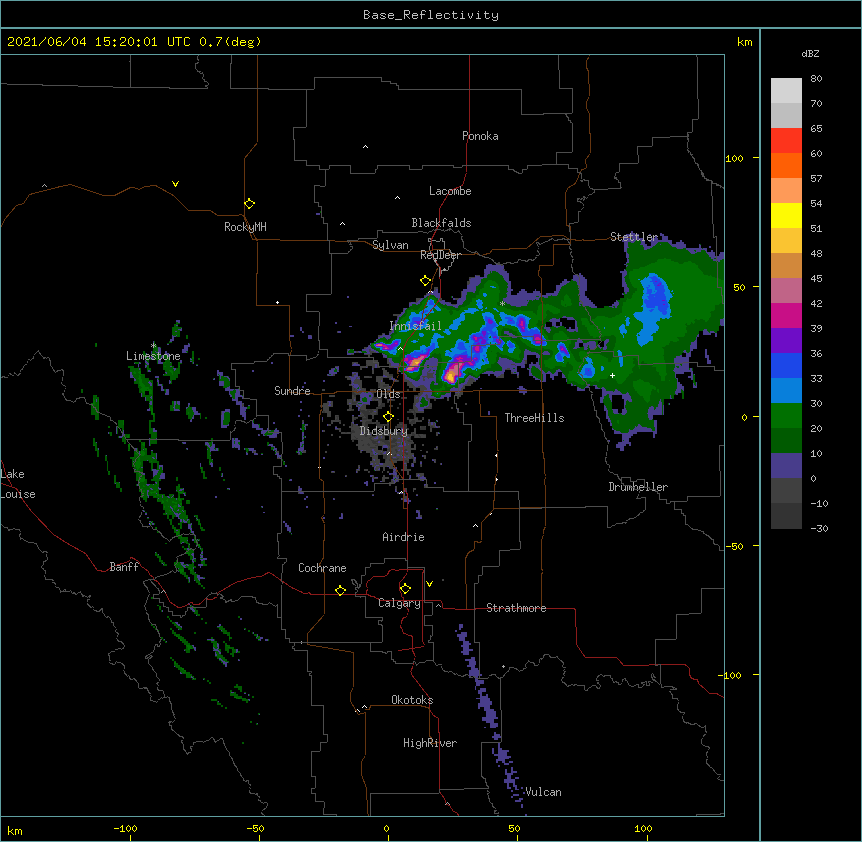The image size is (862, 842).
Task: Click the slate purple swatch below 10
Action: click(x=786, y=466)
